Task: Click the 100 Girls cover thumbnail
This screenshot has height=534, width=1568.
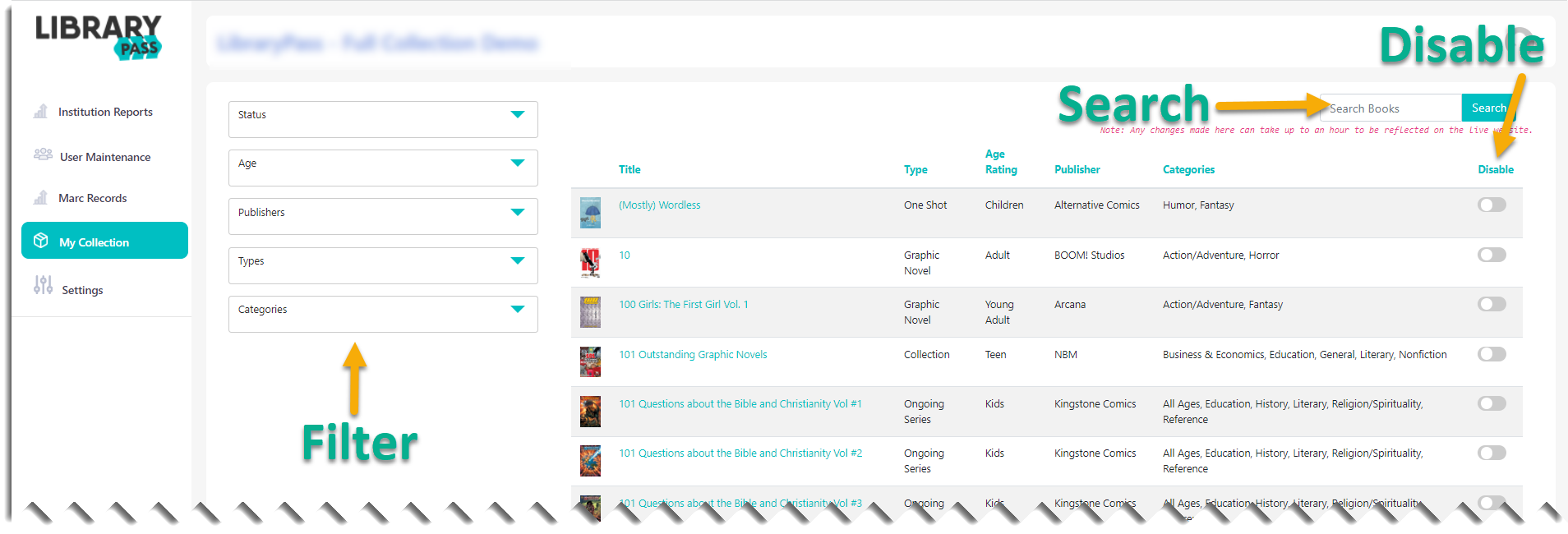Action: [x=590, y=312]
